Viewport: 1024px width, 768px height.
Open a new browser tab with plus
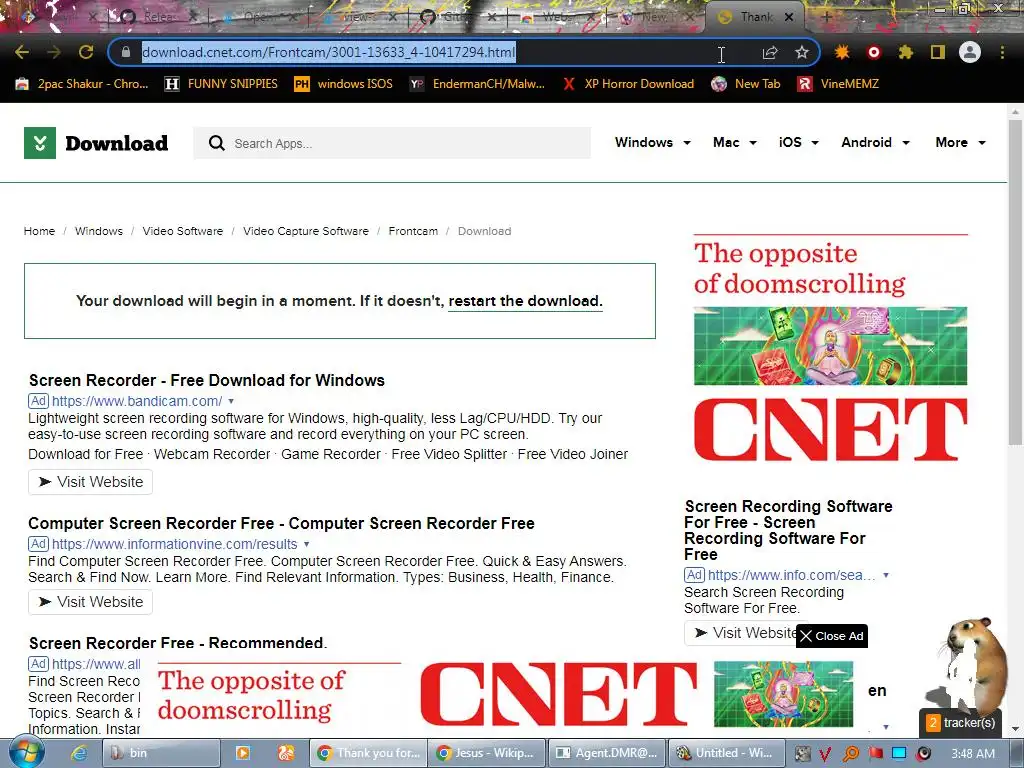[x=826, y=17]
